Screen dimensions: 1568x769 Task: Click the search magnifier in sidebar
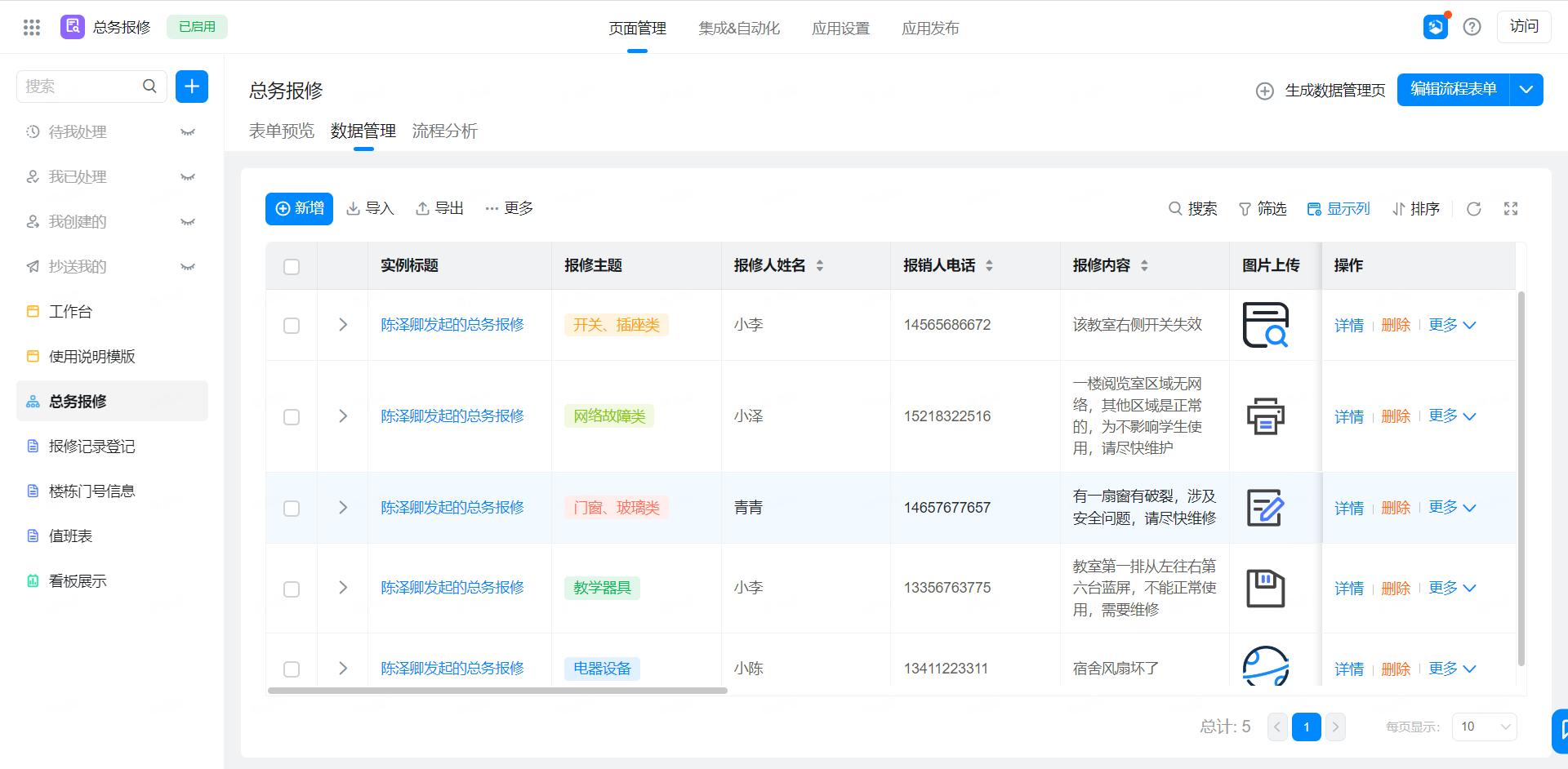[x=149, y=87]
